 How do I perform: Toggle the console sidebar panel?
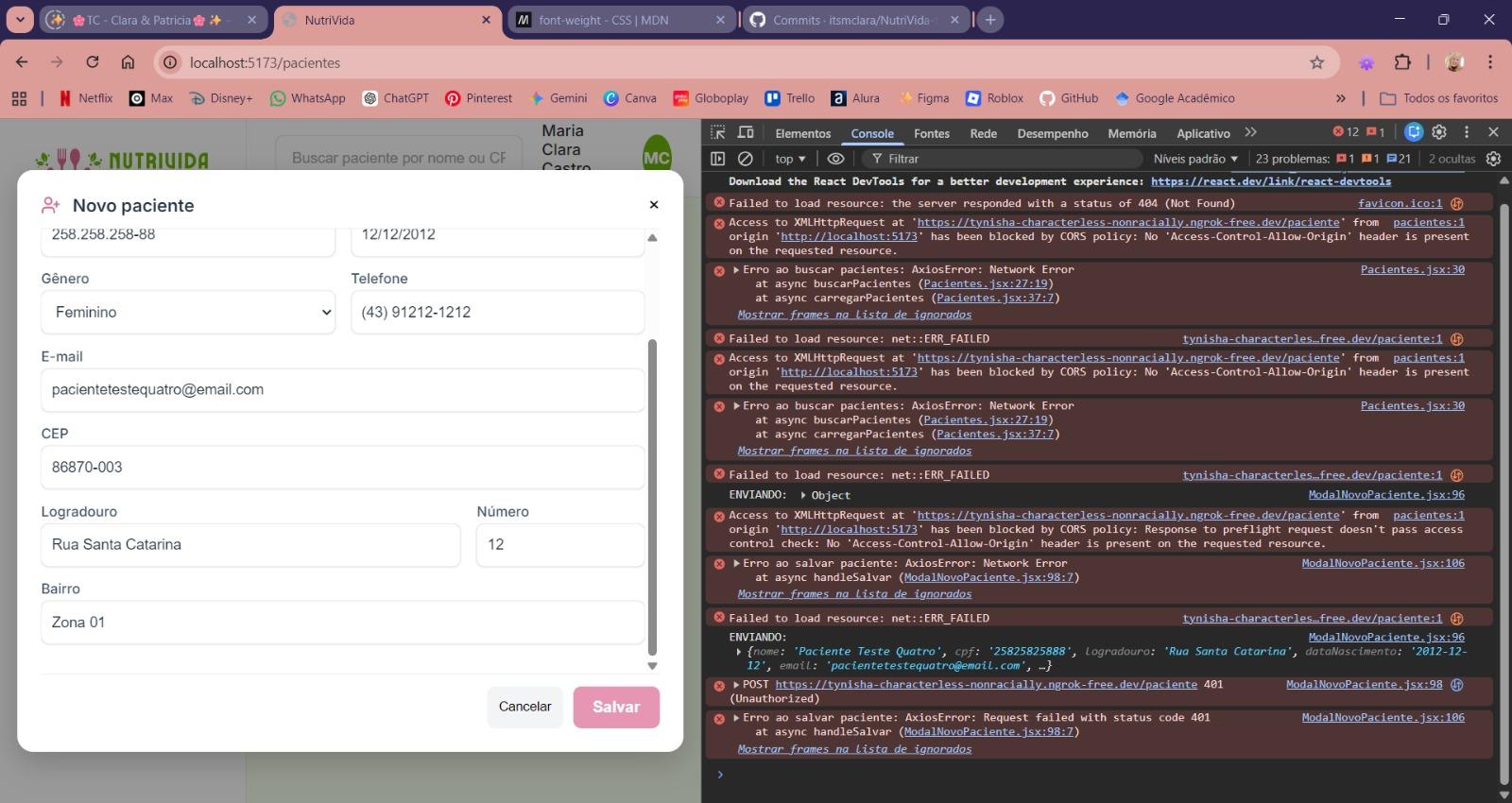(718, 159)
